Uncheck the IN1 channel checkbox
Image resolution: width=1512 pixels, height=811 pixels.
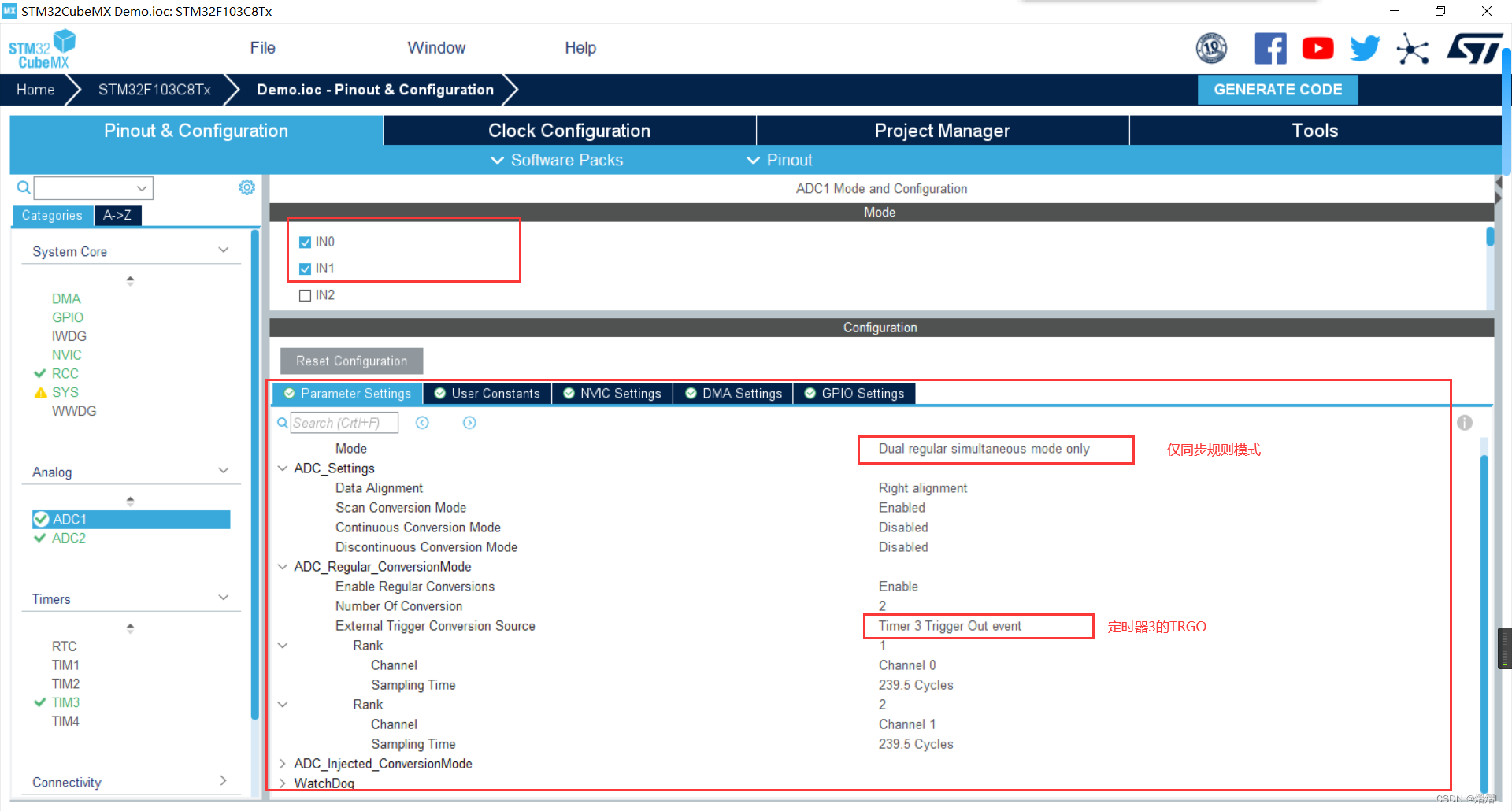click(x=305, y=269)
